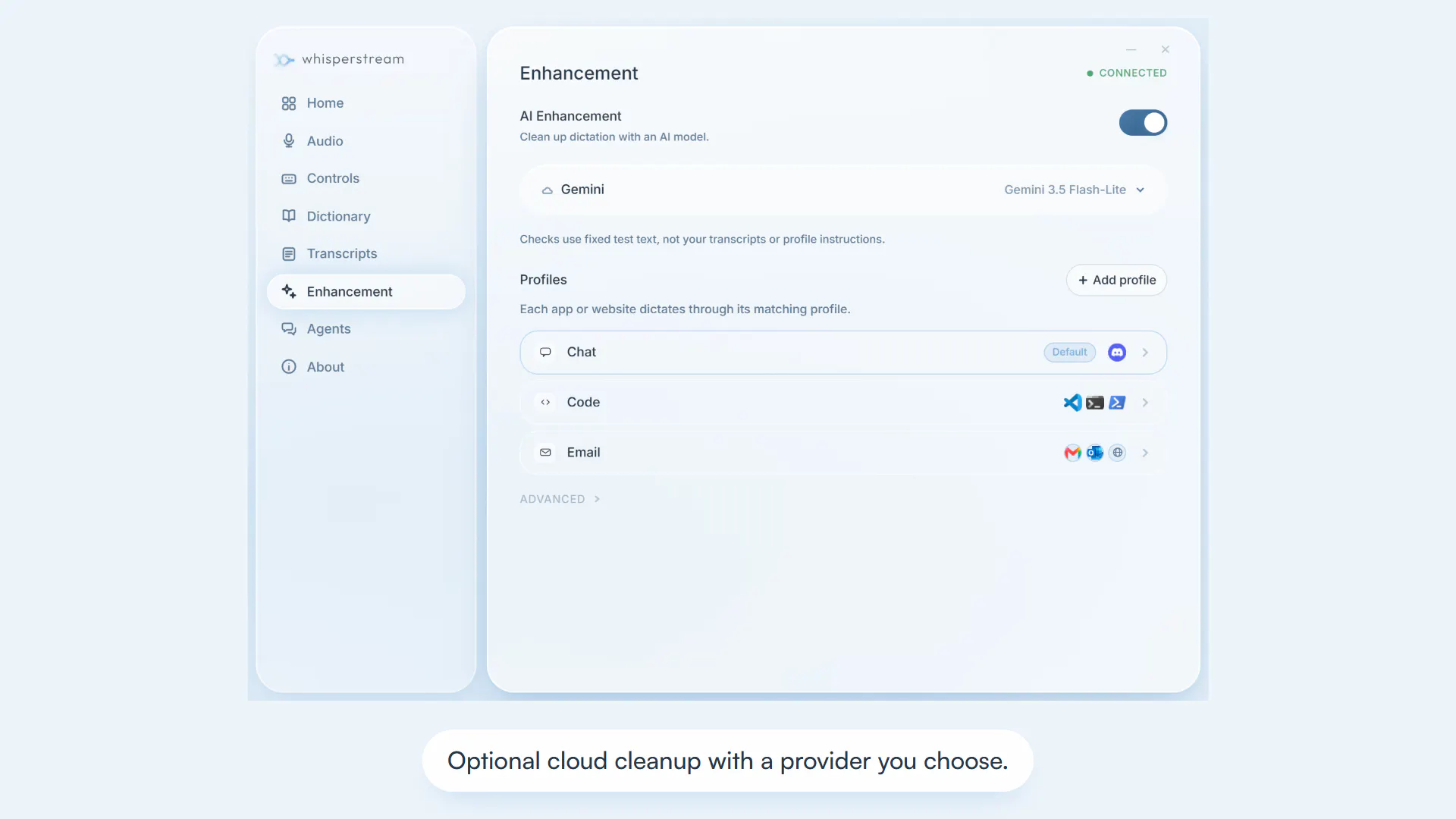
Task: Click the Gemini provider name
Action: pos(582,190)
